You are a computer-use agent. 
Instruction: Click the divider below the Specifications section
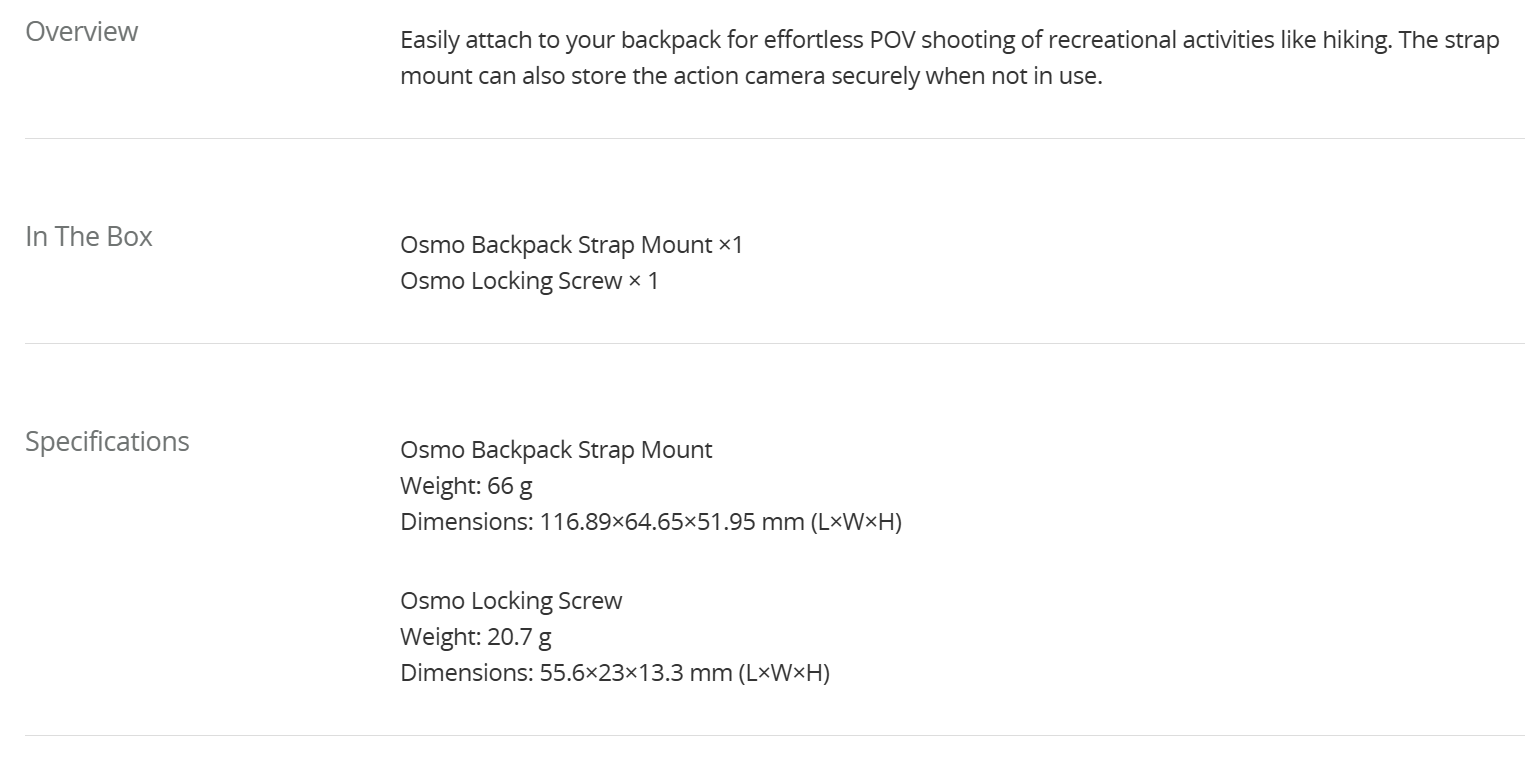[775, 735]
